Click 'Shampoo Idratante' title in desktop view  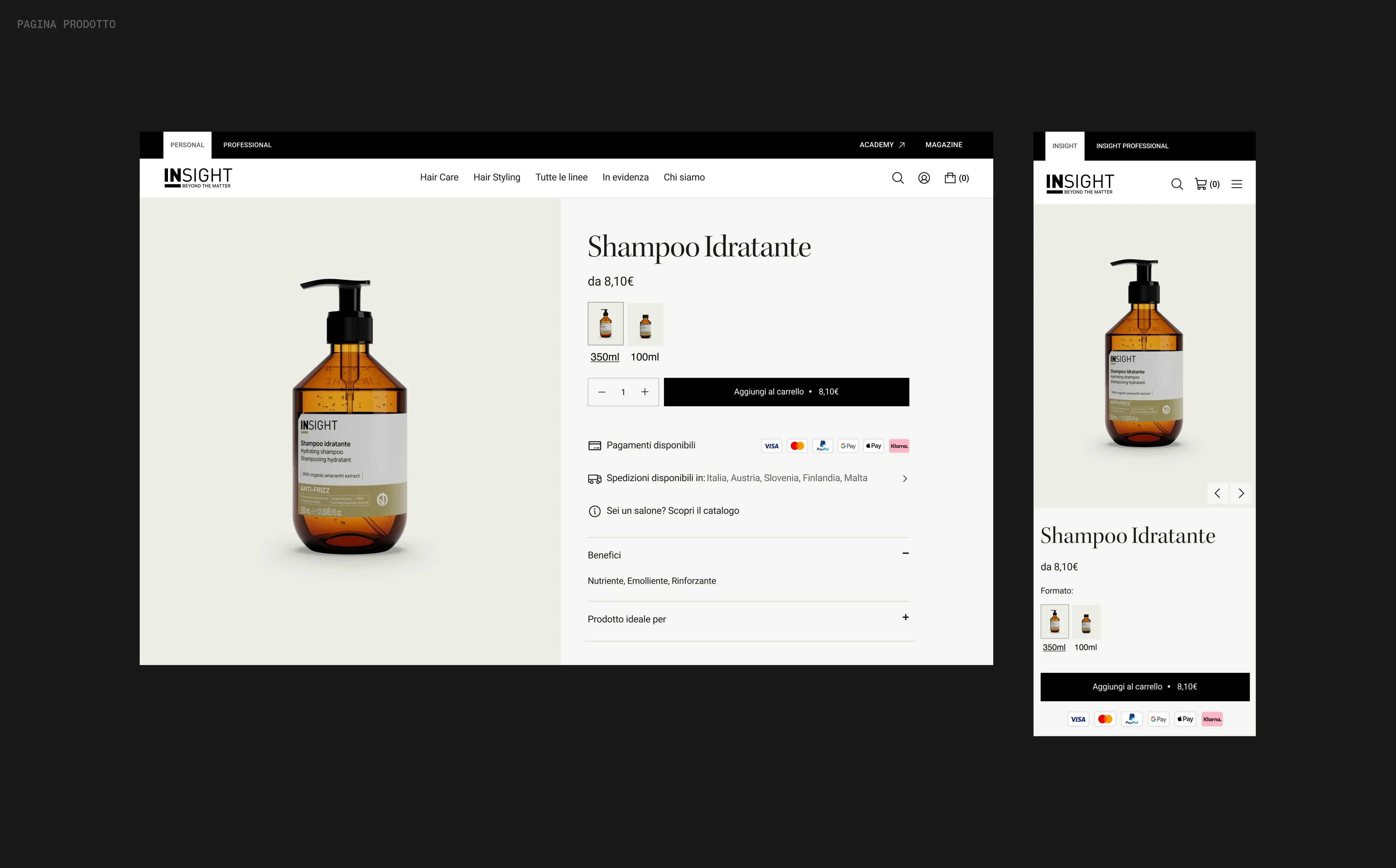[x=699, y=247]
